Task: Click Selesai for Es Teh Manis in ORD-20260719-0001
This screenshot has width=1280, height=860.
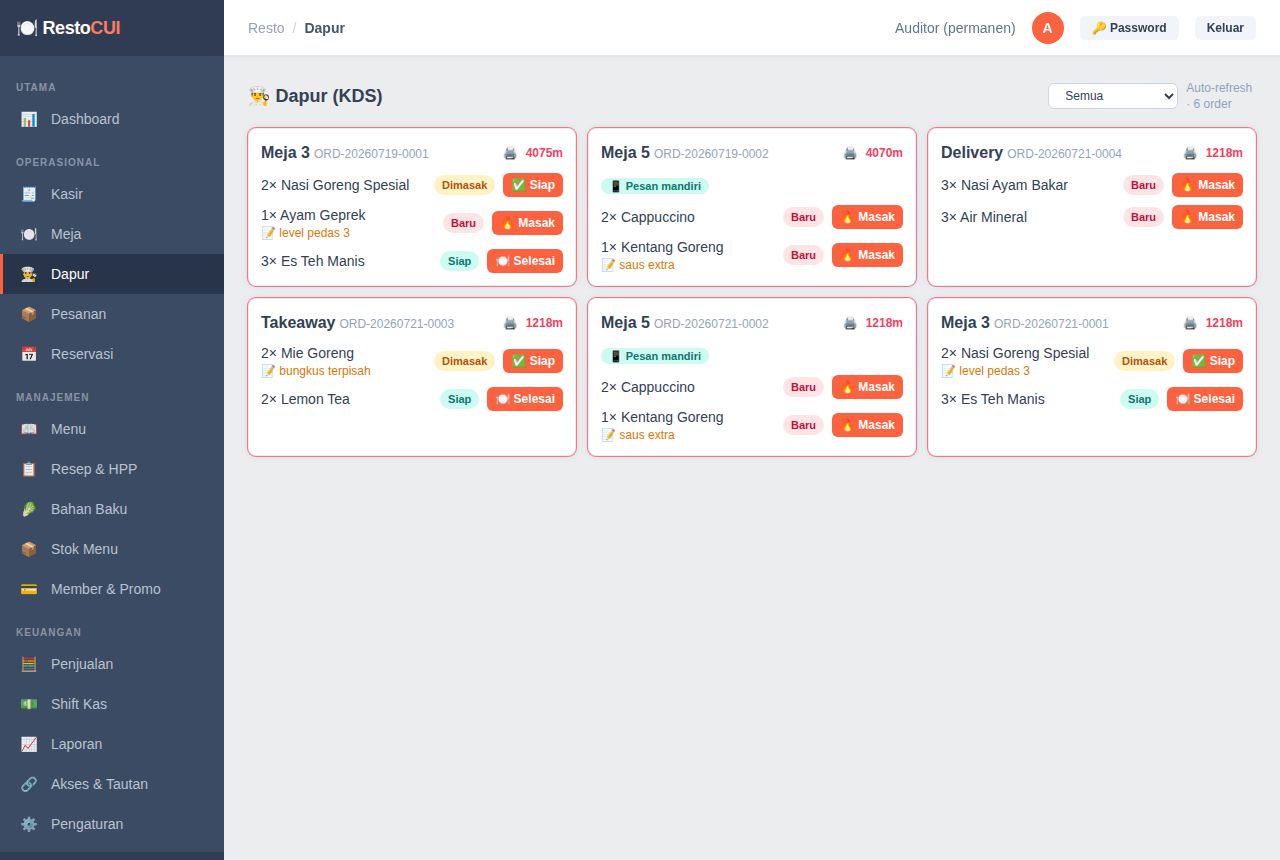Action: point(525,261)
